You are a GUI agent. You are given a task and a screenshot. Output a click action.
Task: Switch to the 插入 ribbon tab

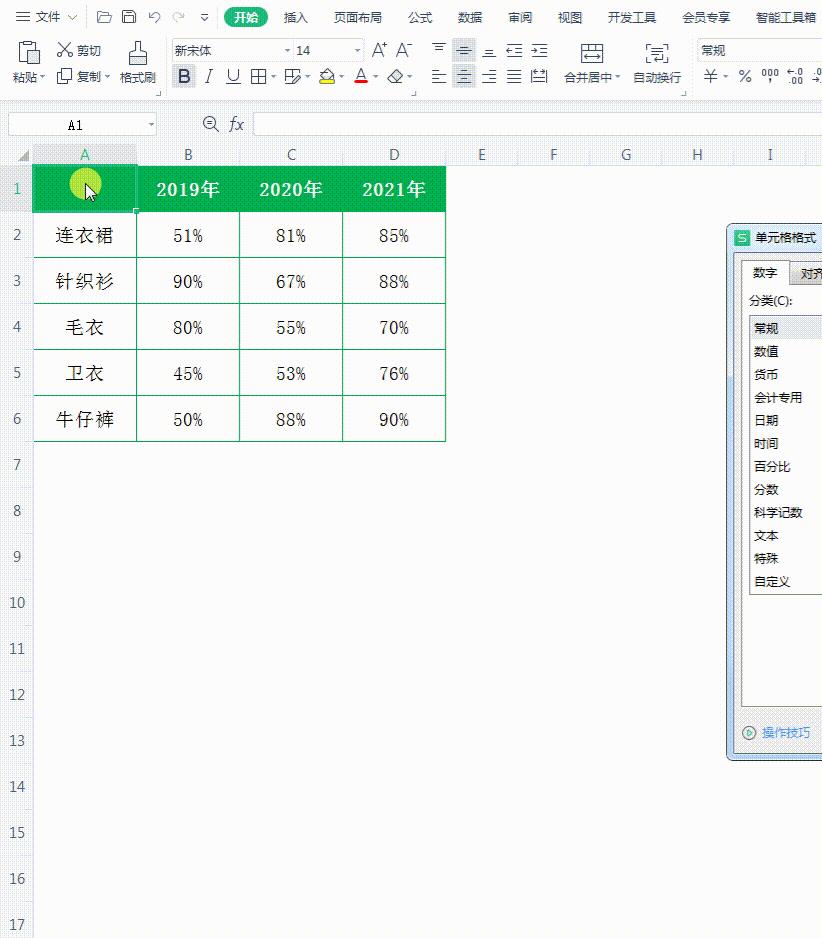(296, 17)
